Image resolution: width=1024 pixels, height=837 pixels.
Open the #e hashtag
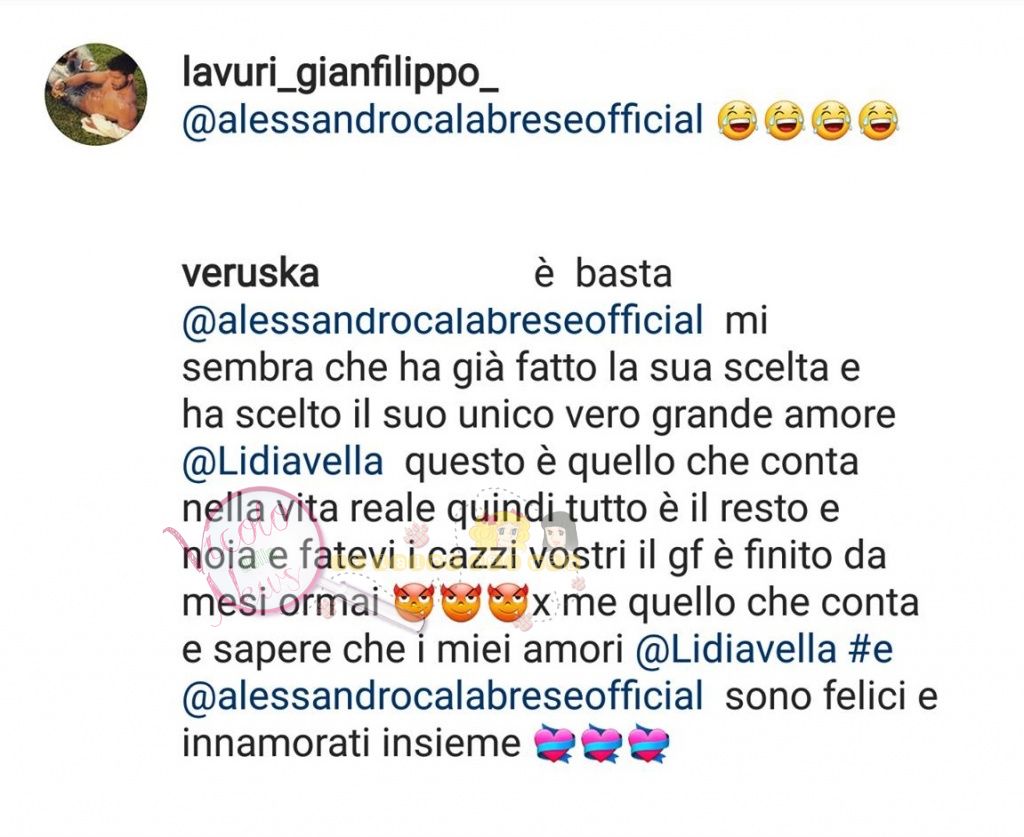pos(870,650)
